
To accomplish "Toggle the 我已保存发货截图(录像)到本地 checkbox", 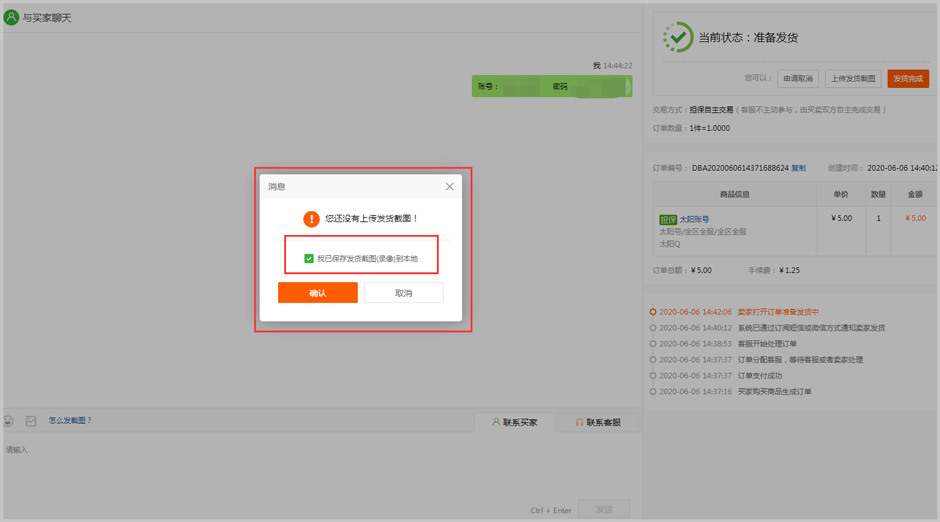I will [309, 258].
